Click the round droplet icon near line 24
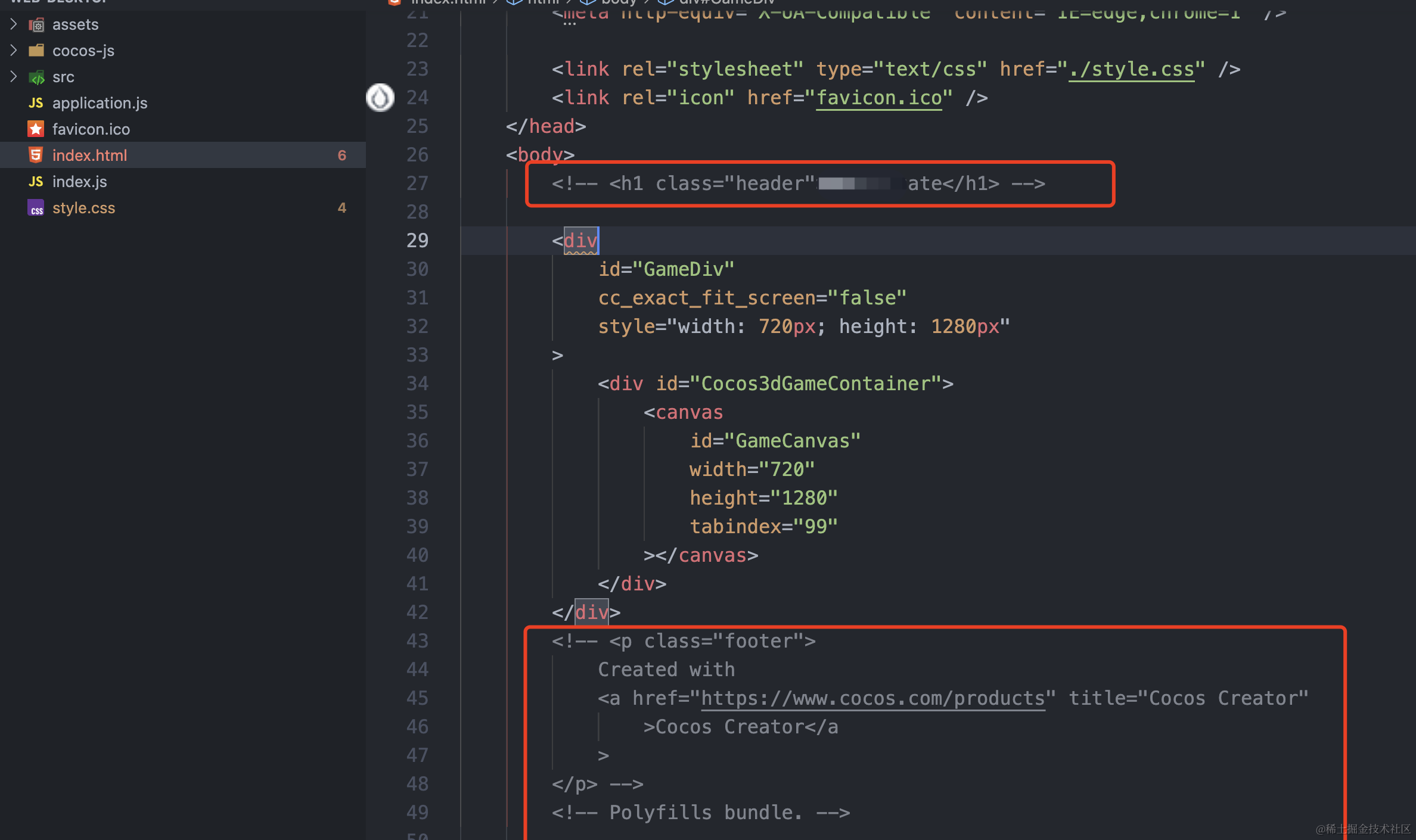 pos(380,98)
